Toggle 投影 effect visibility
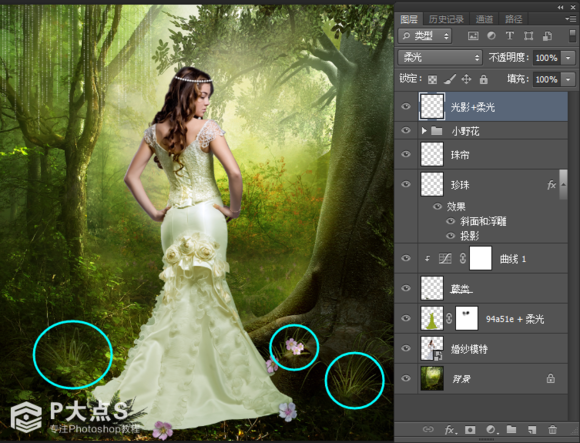The height and width of the screenshot is (443, 580). (x=450, y=236)
